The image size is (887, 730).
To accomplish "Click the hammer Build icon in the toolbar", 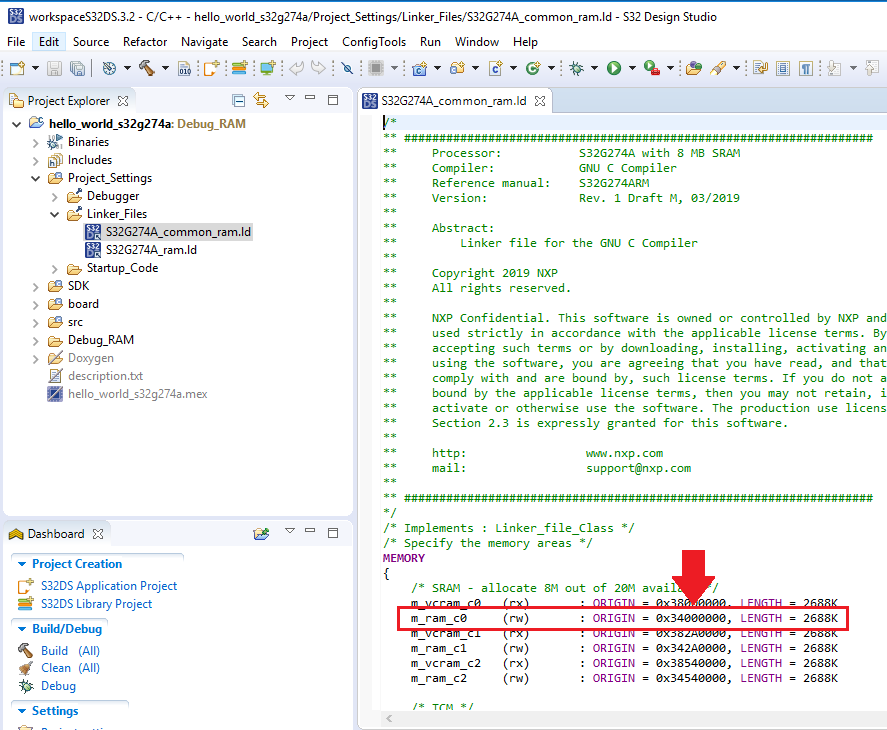I will (x=147, y=68).
